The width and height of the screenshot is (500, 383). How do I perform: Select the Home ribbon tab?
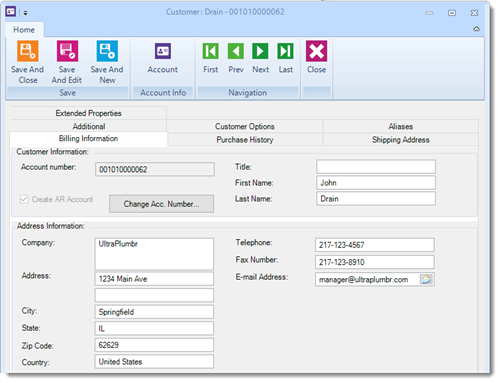coord(24,30)
